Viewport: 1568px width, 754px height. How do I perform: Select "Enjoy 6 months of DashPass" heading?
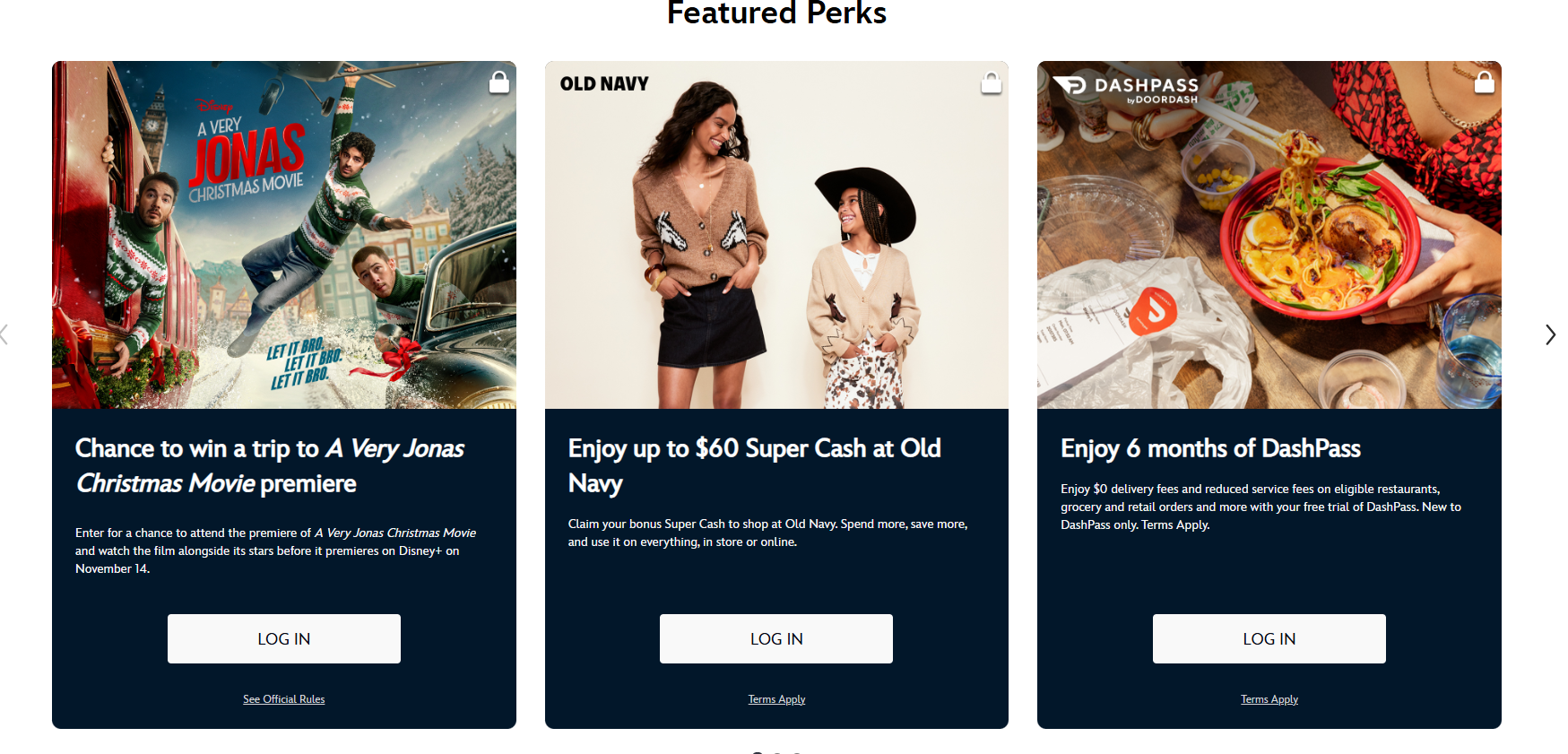click(x=1210, y=448)
